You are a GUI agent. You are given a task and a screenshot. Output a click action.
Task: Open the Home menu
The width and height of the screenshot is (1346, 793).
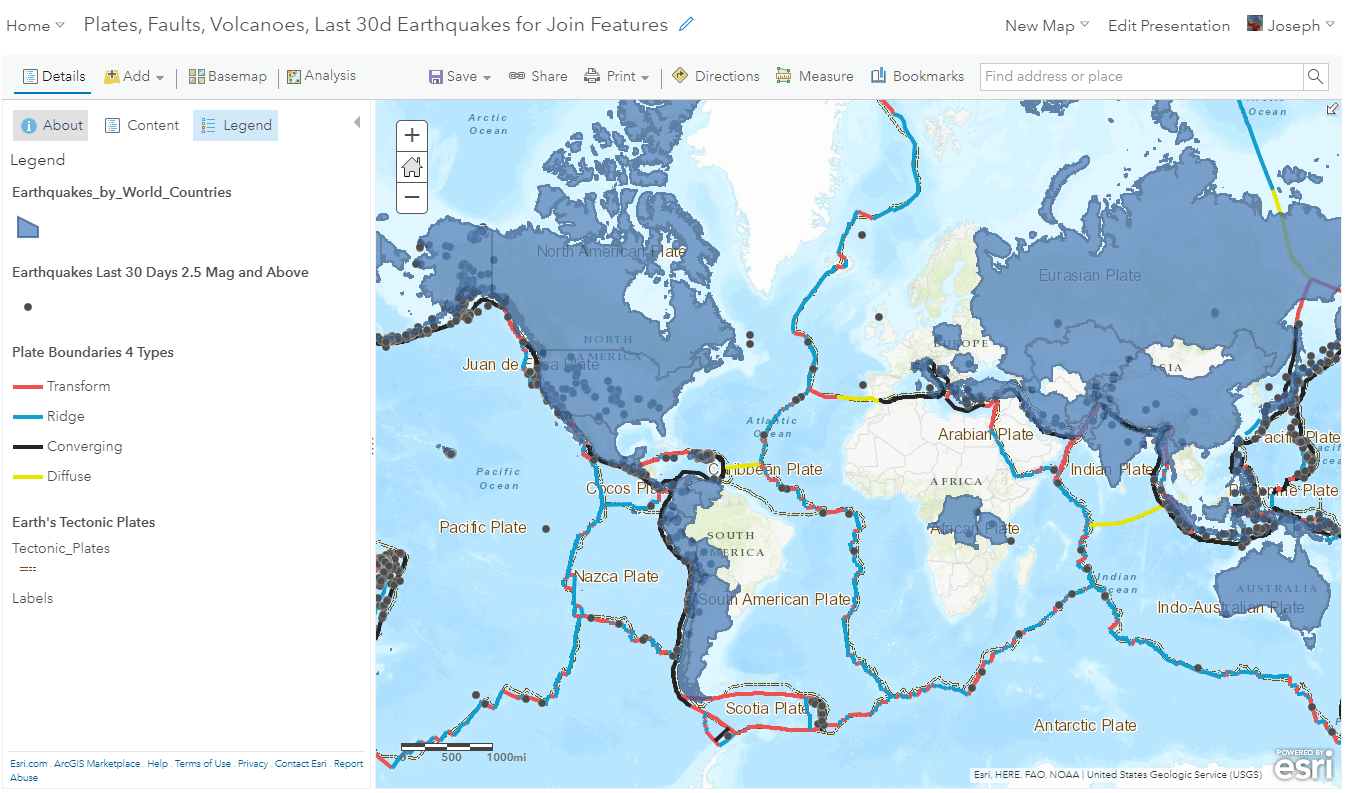35,26
